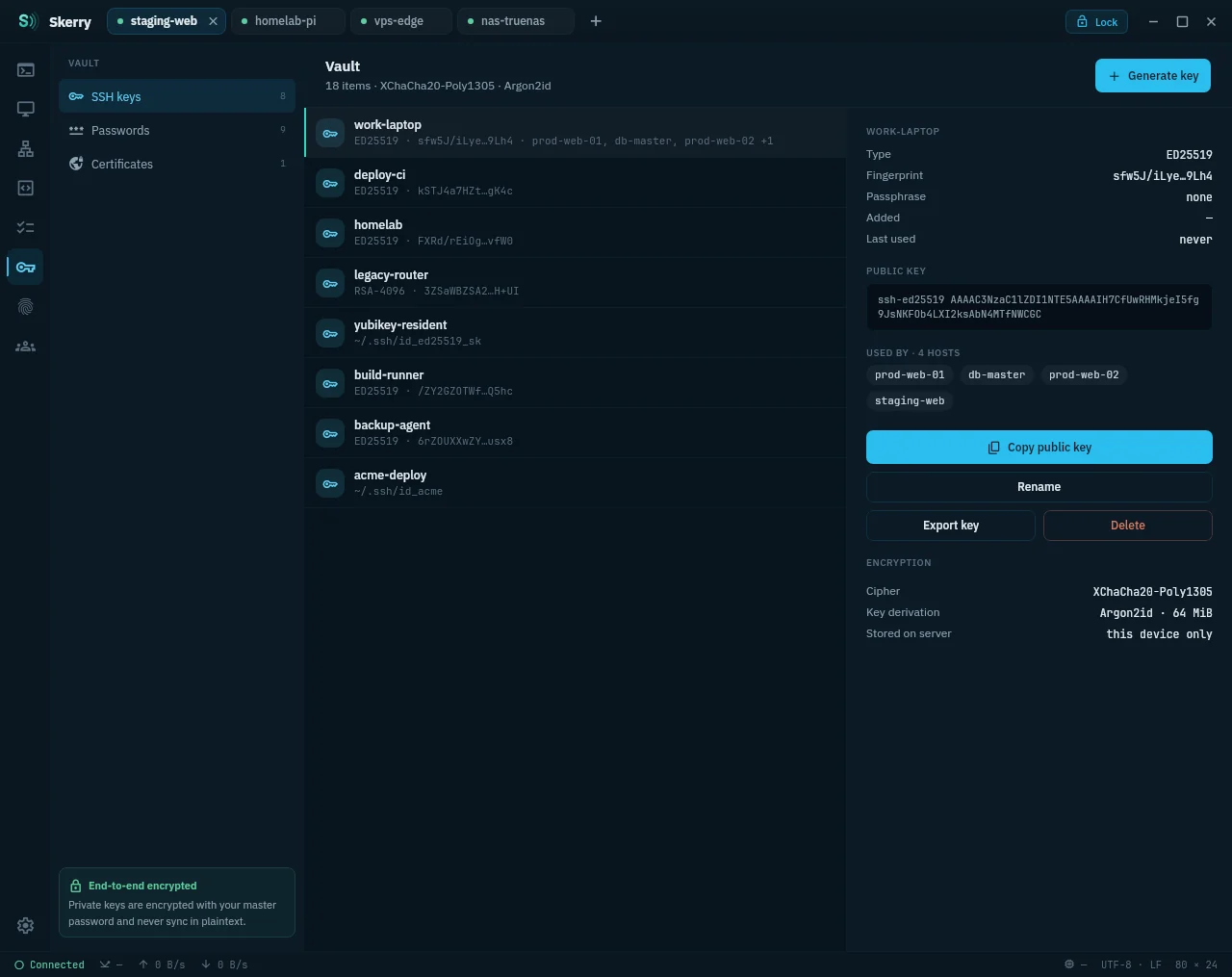
Task: Click the LF line ending label
Action: [1156, 964]
